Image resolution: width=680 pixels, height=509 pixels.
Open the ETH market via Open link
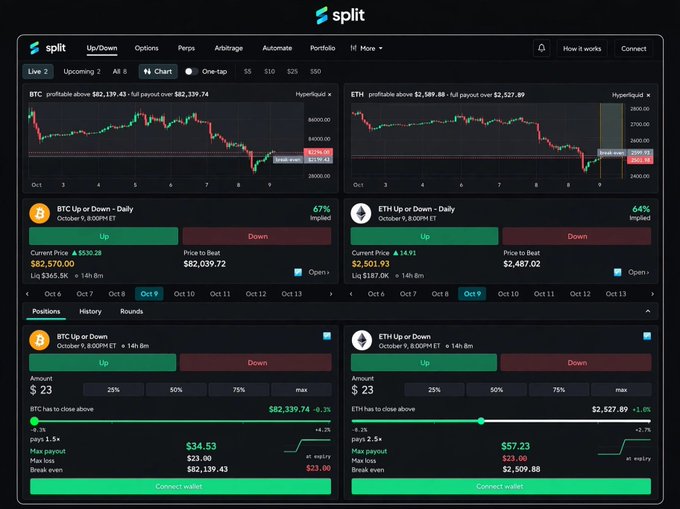[x=638, y=272]
